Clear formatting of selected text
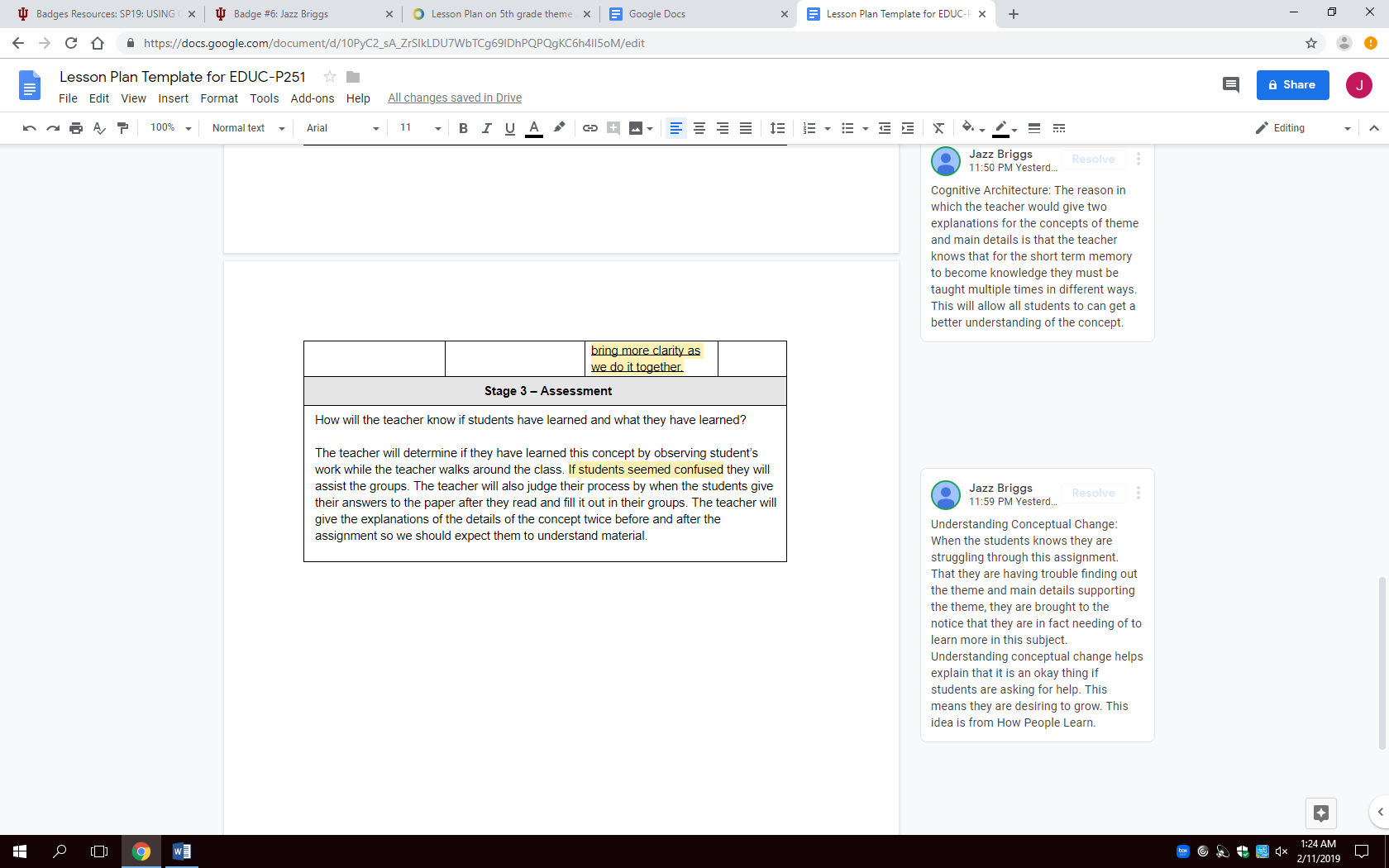Screen dimensions: 1389x868 pos(938,128)
